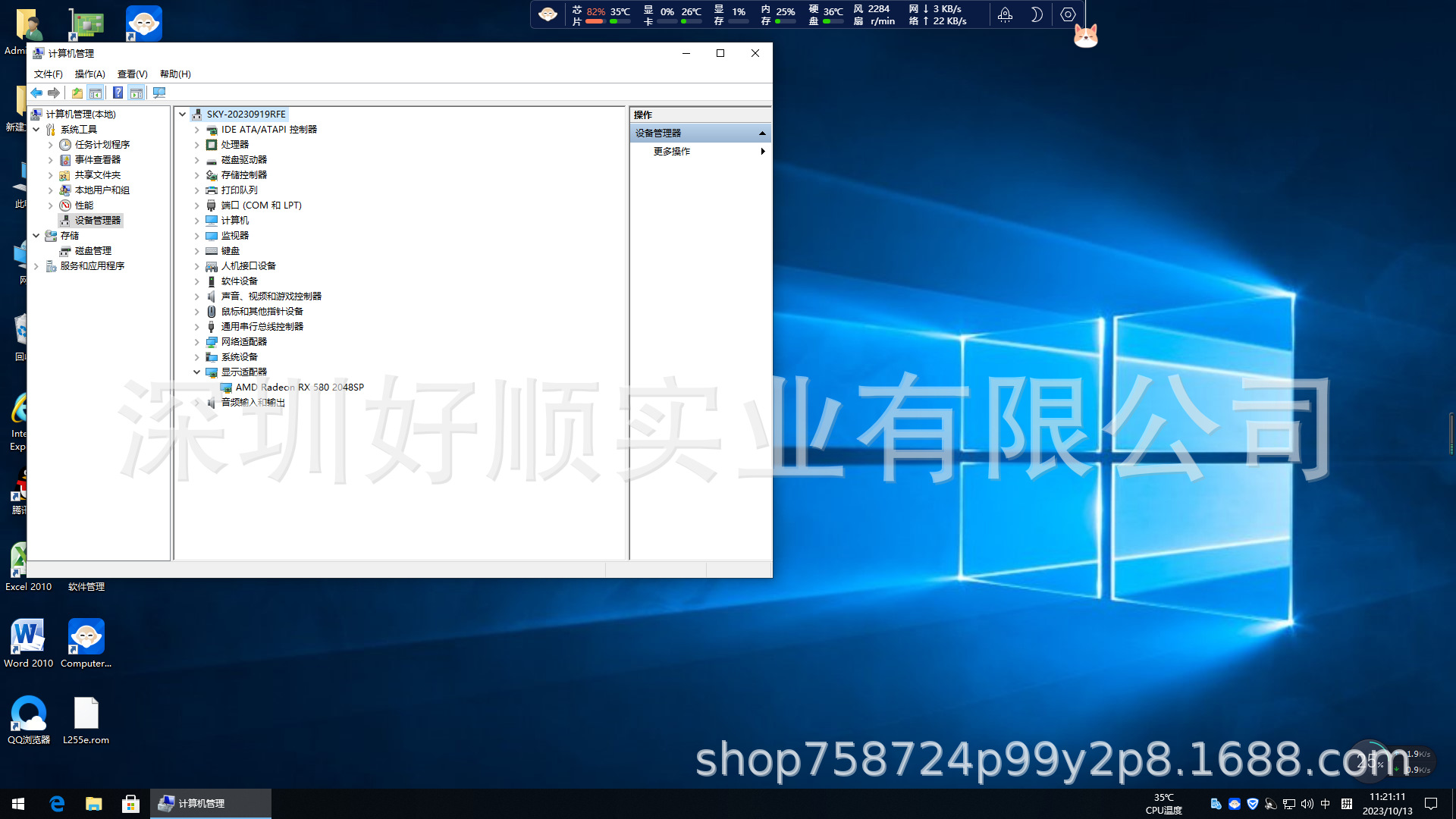Select the L255e.rom desktop file

click(x=86, y=720)
